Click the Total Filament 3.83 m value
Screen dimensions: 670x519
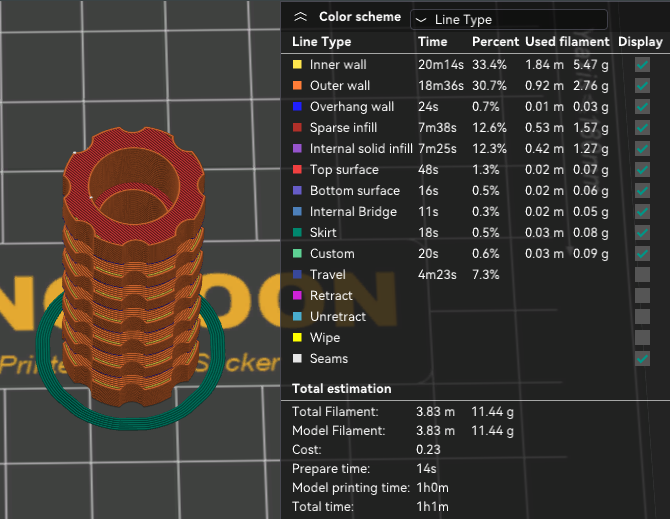435,411
